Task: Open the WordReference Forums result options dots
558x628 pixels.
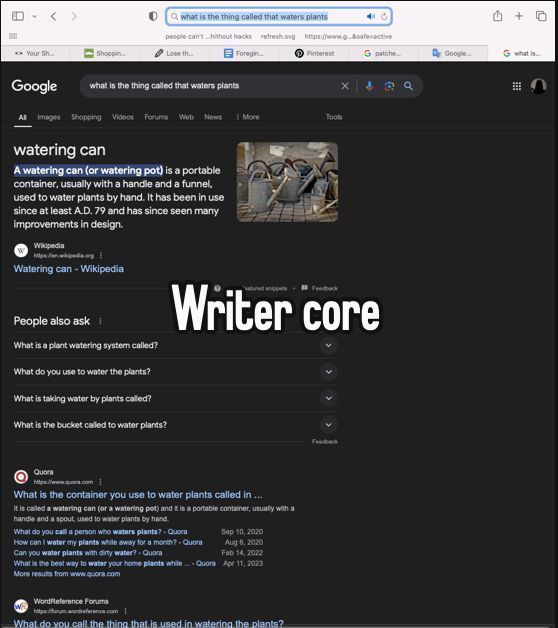Action: coord(125,611)
